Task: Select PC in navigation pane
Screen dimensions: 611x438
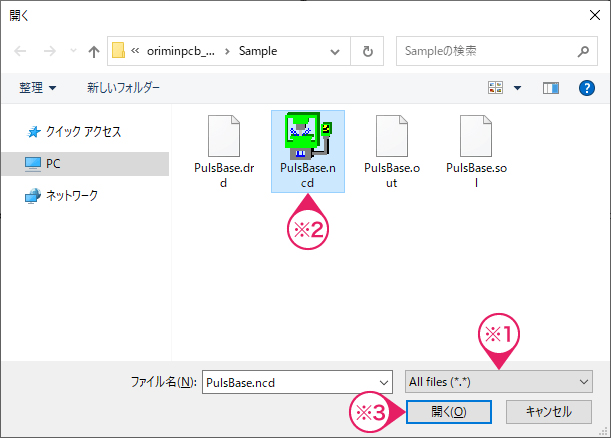Action: pos(52,163)
